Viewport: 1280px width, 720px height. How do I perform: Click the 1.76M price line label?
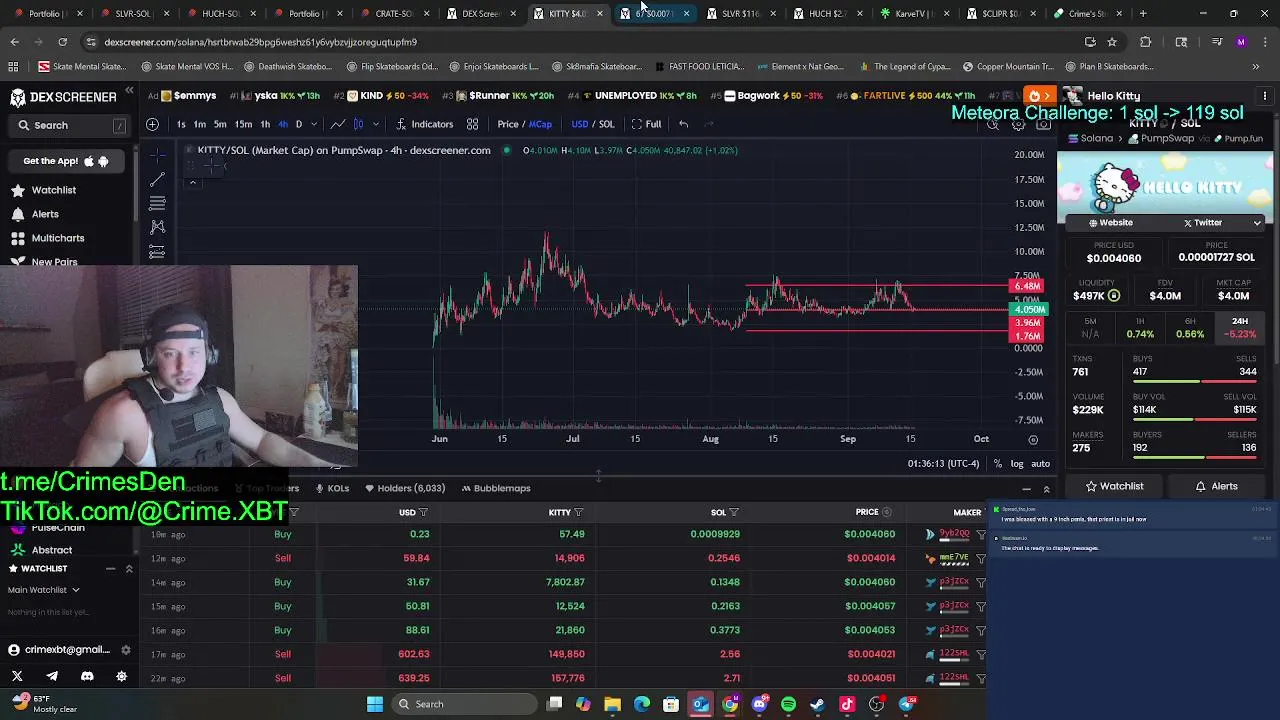pos(1028,336)
